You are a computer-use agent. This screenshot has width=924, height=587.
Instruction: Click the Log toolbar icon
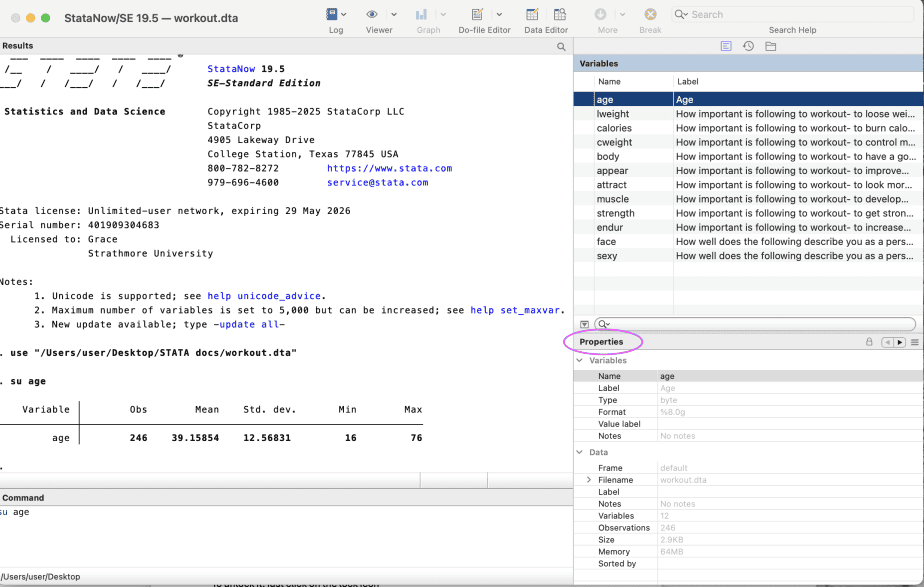coord(330,14)
